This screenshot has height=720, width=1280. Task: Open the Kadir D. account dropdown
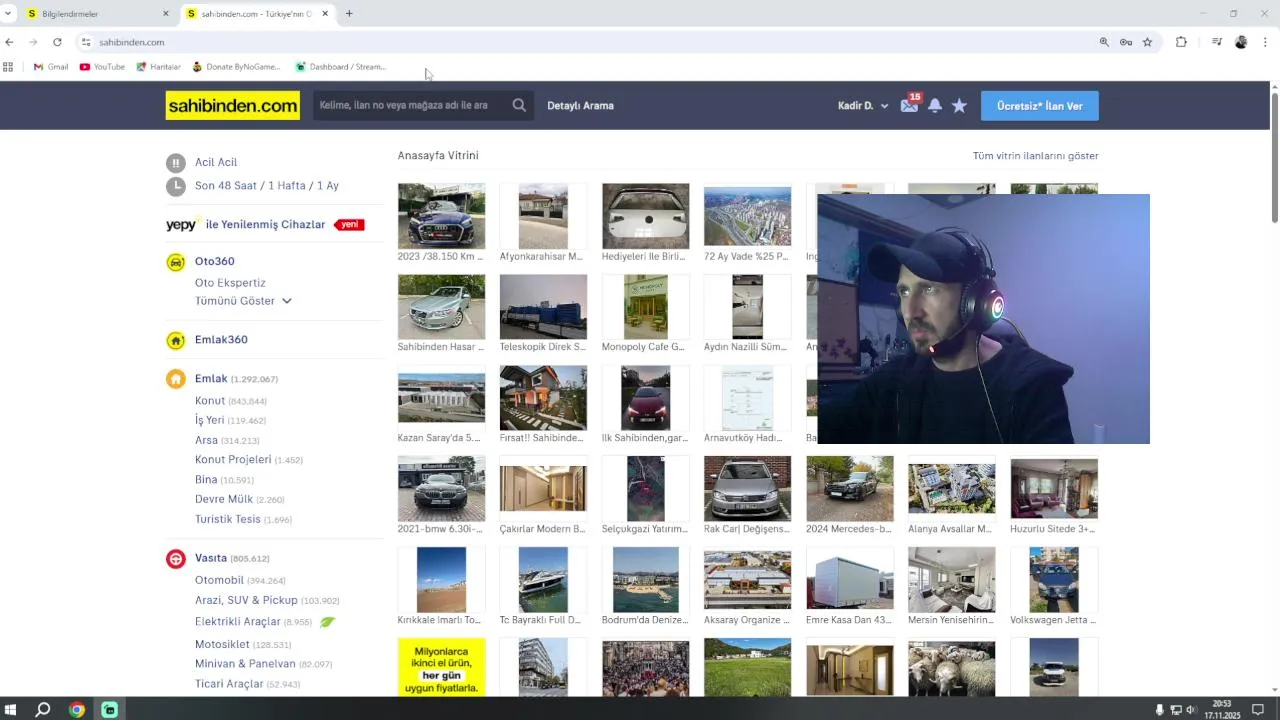tap(863, 106)
